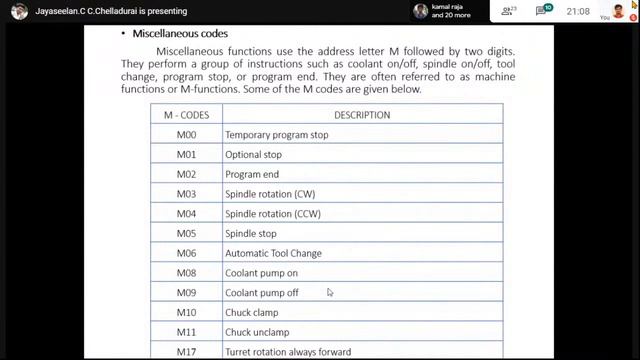Click the M - CODES column header

[187, 114]
